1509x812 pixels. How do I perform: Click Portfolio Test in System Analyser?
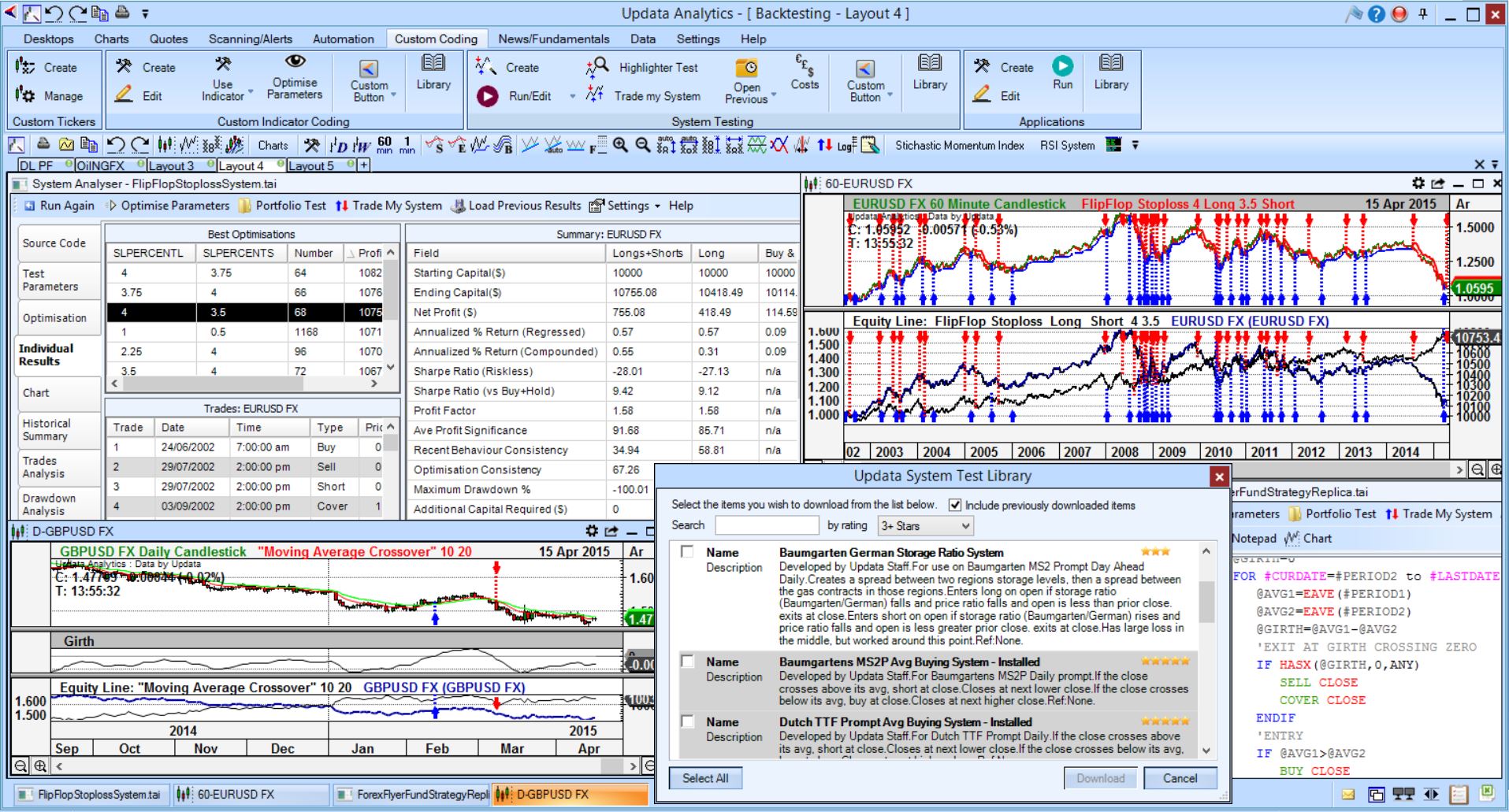point(282,206)
